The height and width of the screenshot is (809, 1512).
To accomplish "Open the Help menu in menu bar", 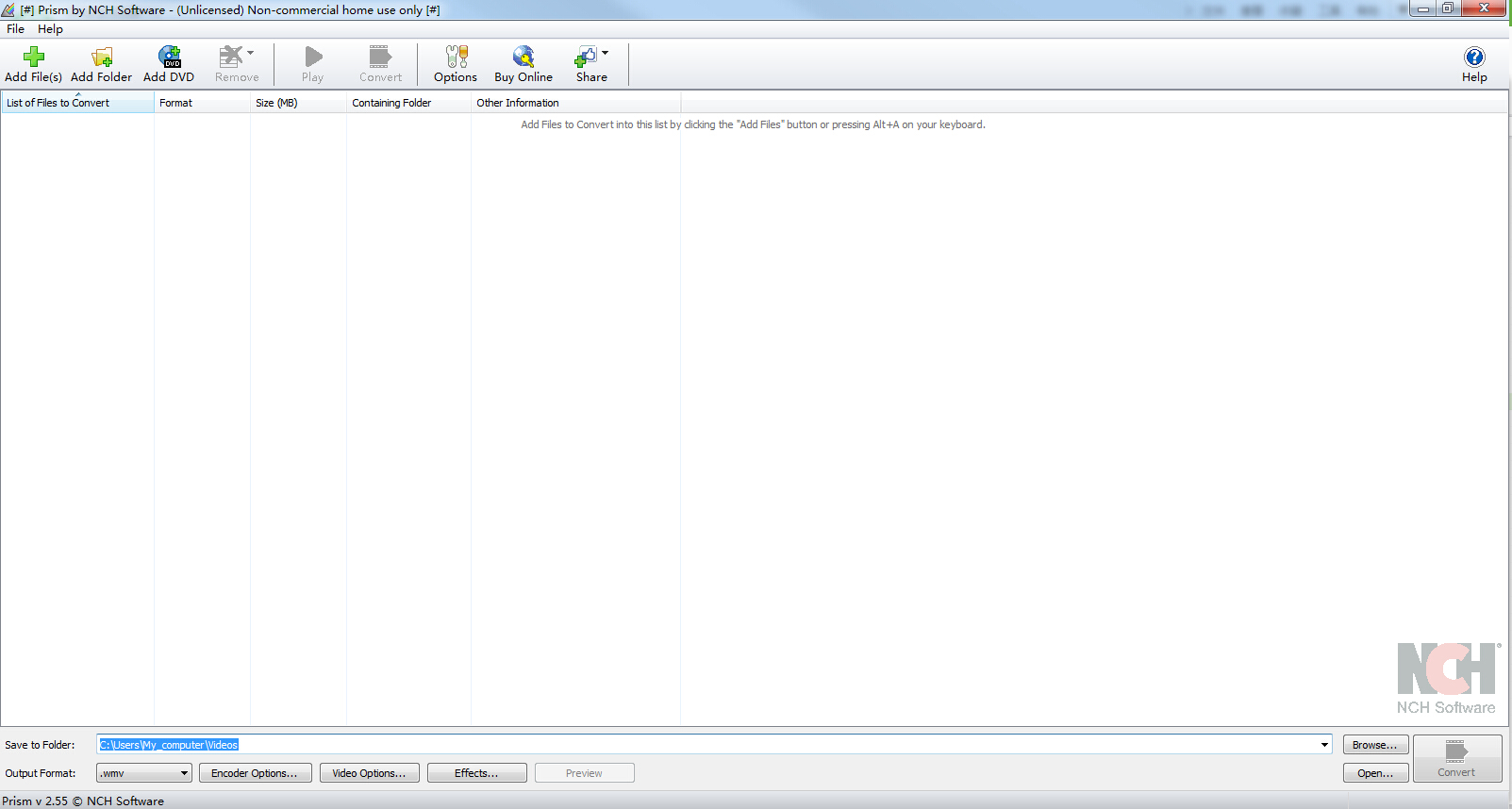I will pyautogui.click(x=50, y=29).
